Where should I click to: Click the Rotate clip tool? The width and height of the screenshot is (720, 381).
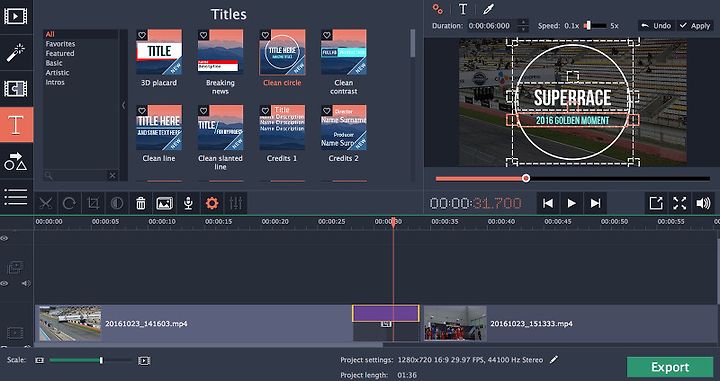point(69,203)
